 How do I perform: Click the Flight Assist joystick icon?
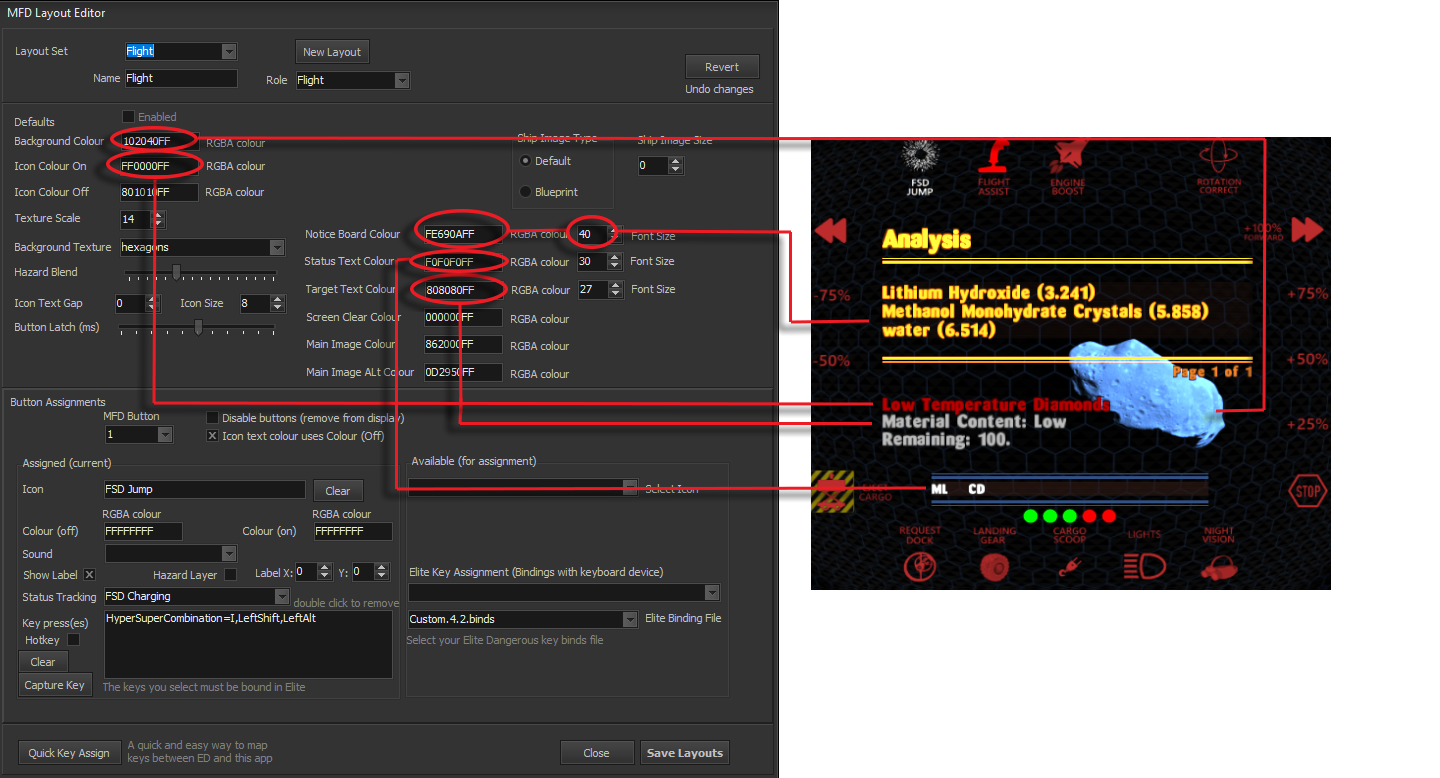[993, 156]
